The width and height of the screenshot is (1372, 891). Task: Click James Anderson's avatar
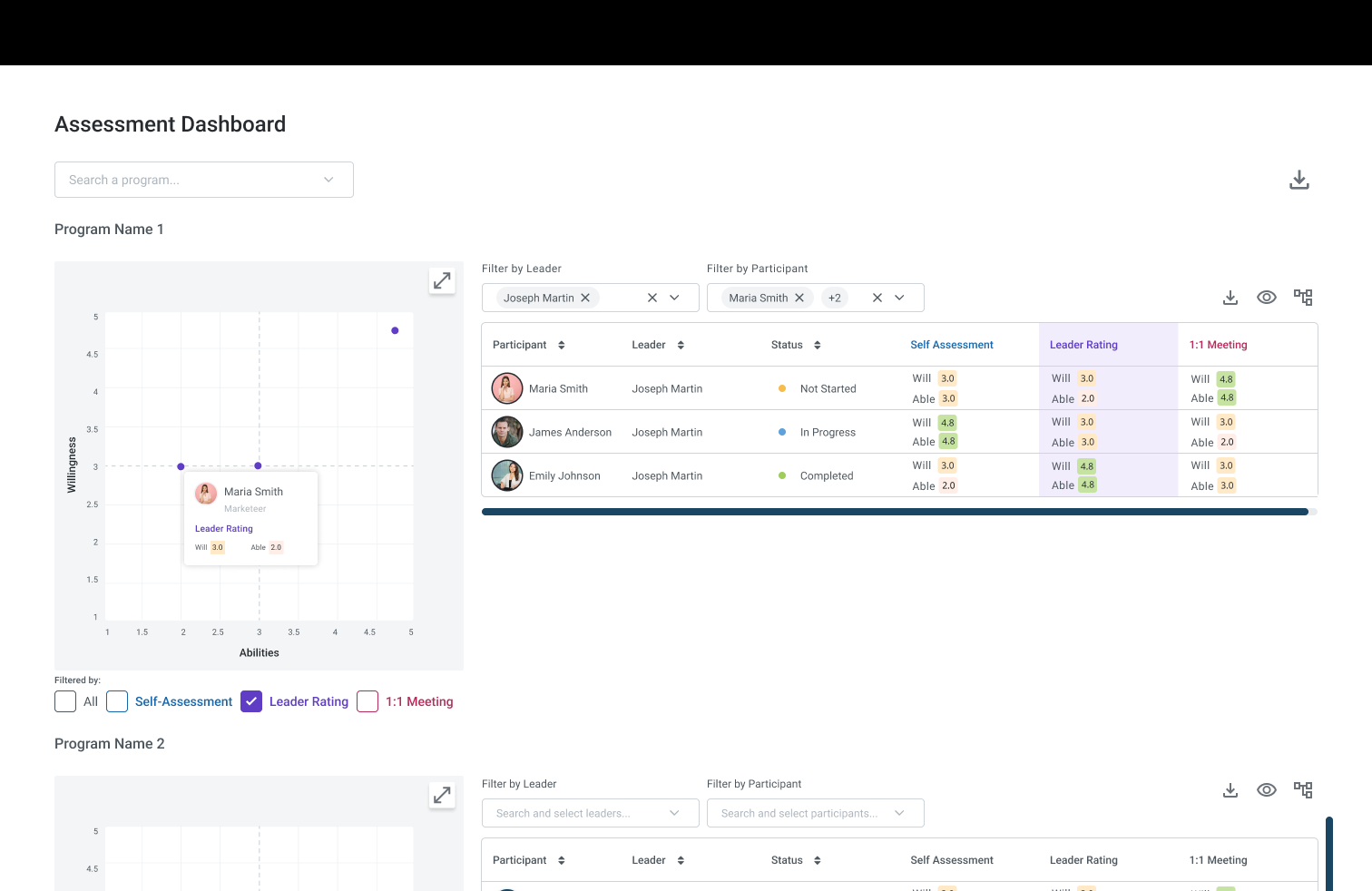click(x=507, y=432)
